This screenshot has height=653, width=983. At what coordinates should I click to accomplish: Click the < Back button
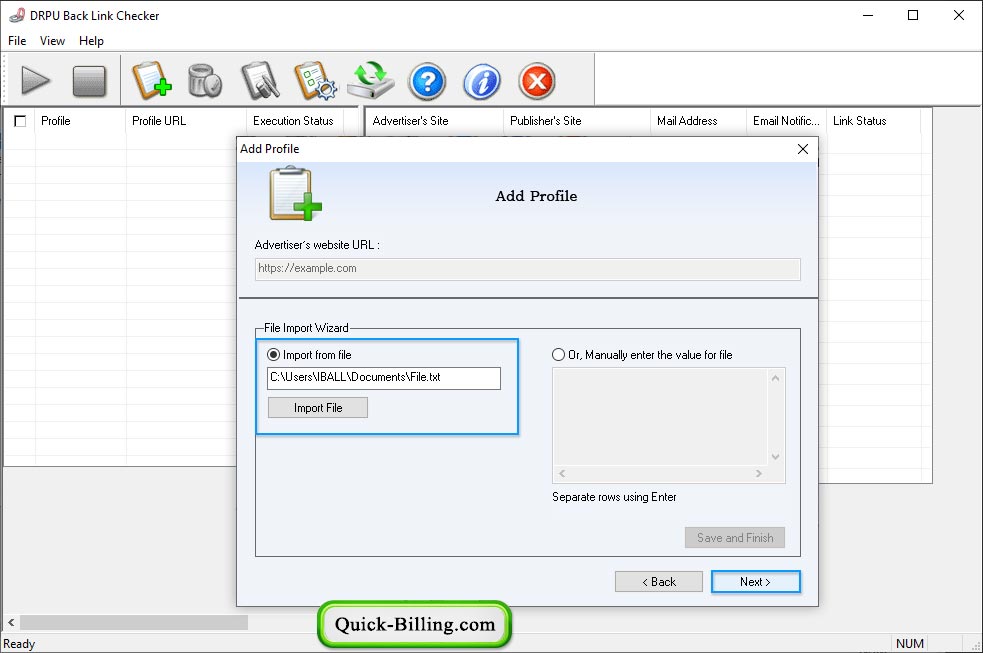click(x=659, y=582)
